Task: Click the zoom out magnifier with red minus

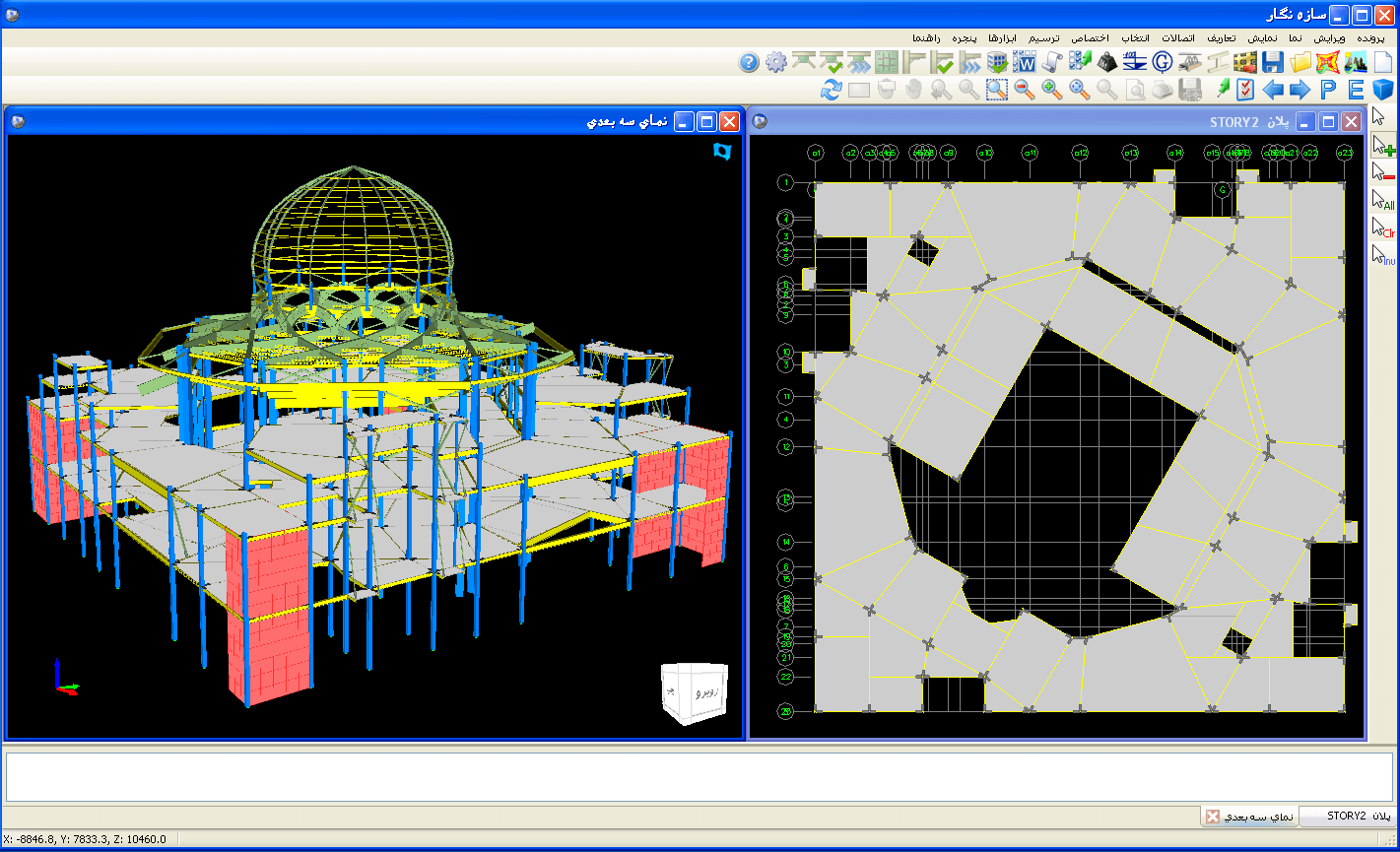Action: [1025, 91]
